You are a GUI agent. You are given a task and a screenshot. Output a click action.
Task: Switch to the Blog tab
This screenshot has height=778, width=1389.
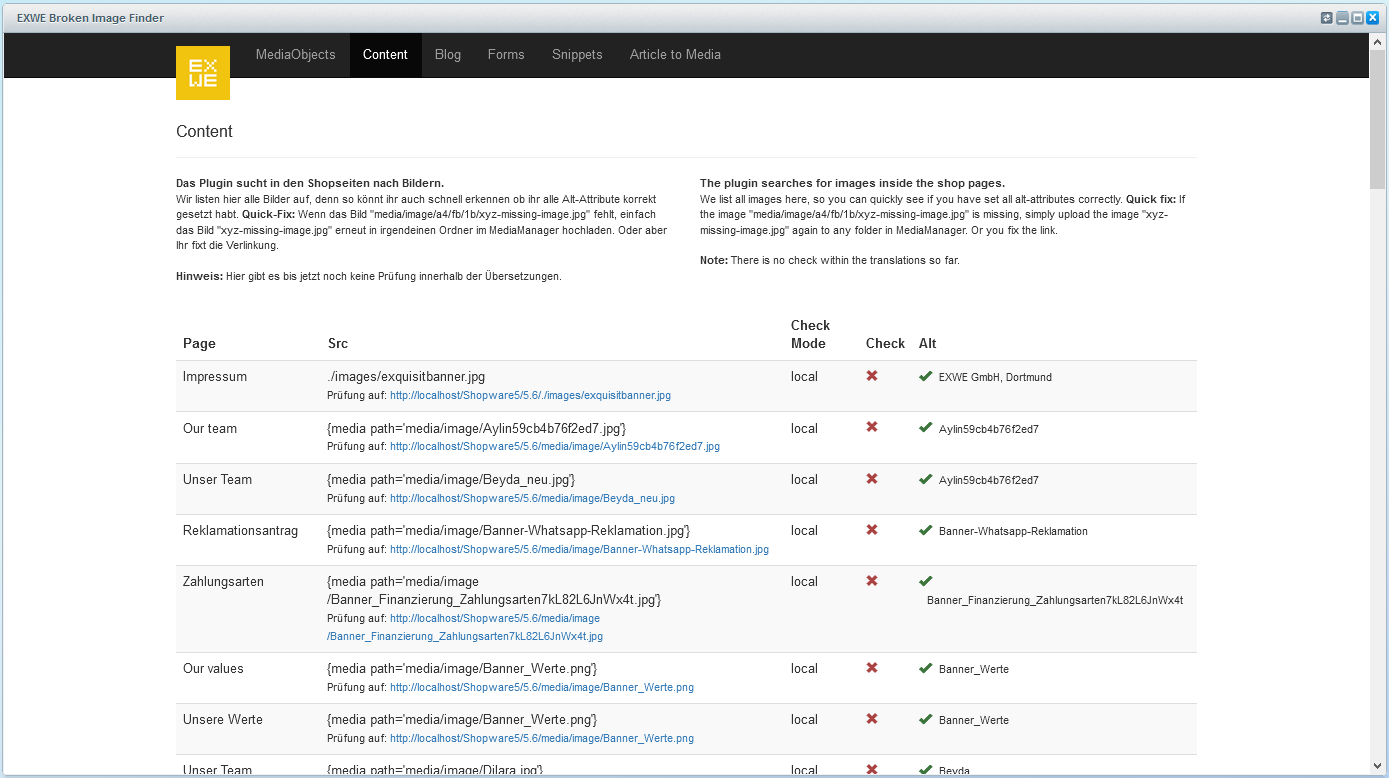pos(448,55)
